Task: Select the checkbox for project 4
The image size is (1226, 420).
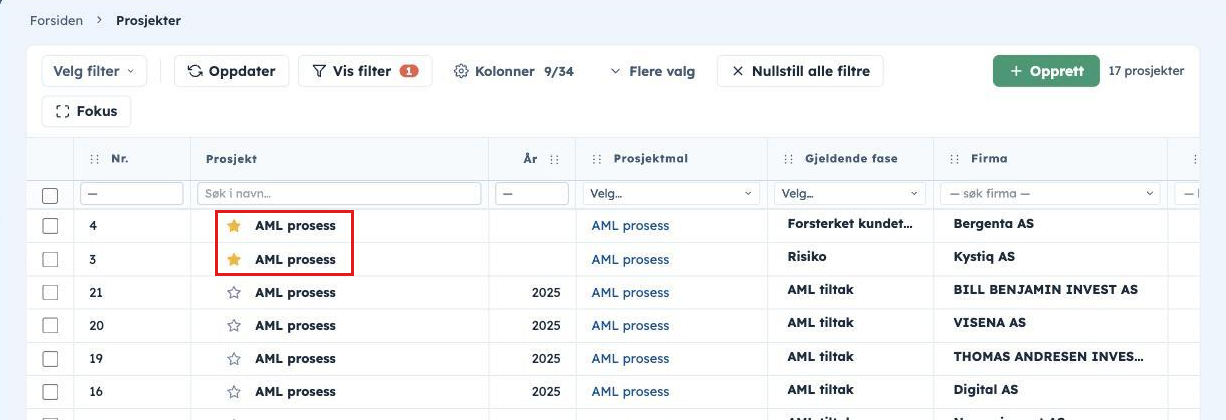Action: click(50, 226)
